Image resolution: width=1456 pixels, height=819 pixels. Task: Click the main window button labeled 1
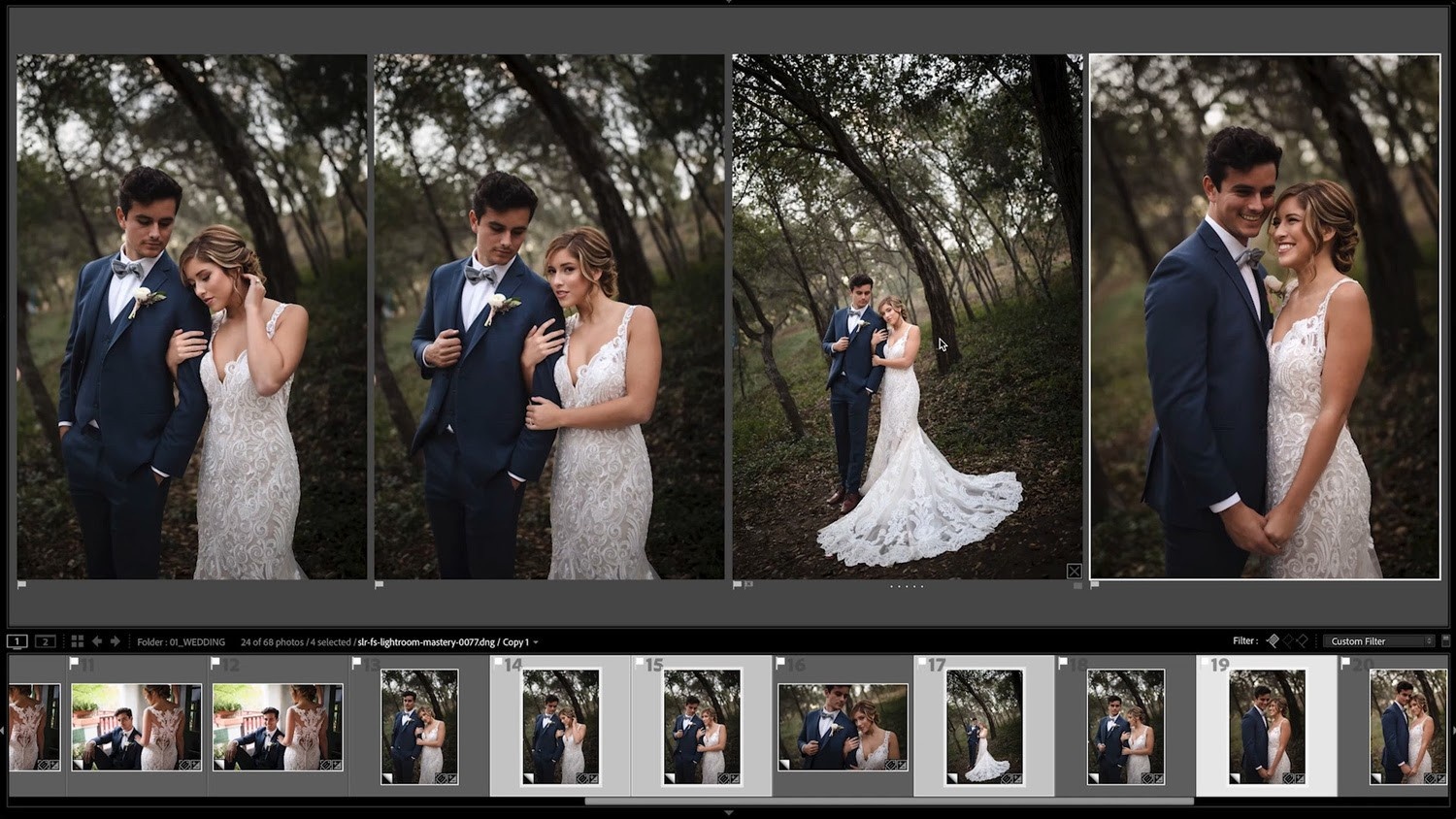click(x=17, y=641)
